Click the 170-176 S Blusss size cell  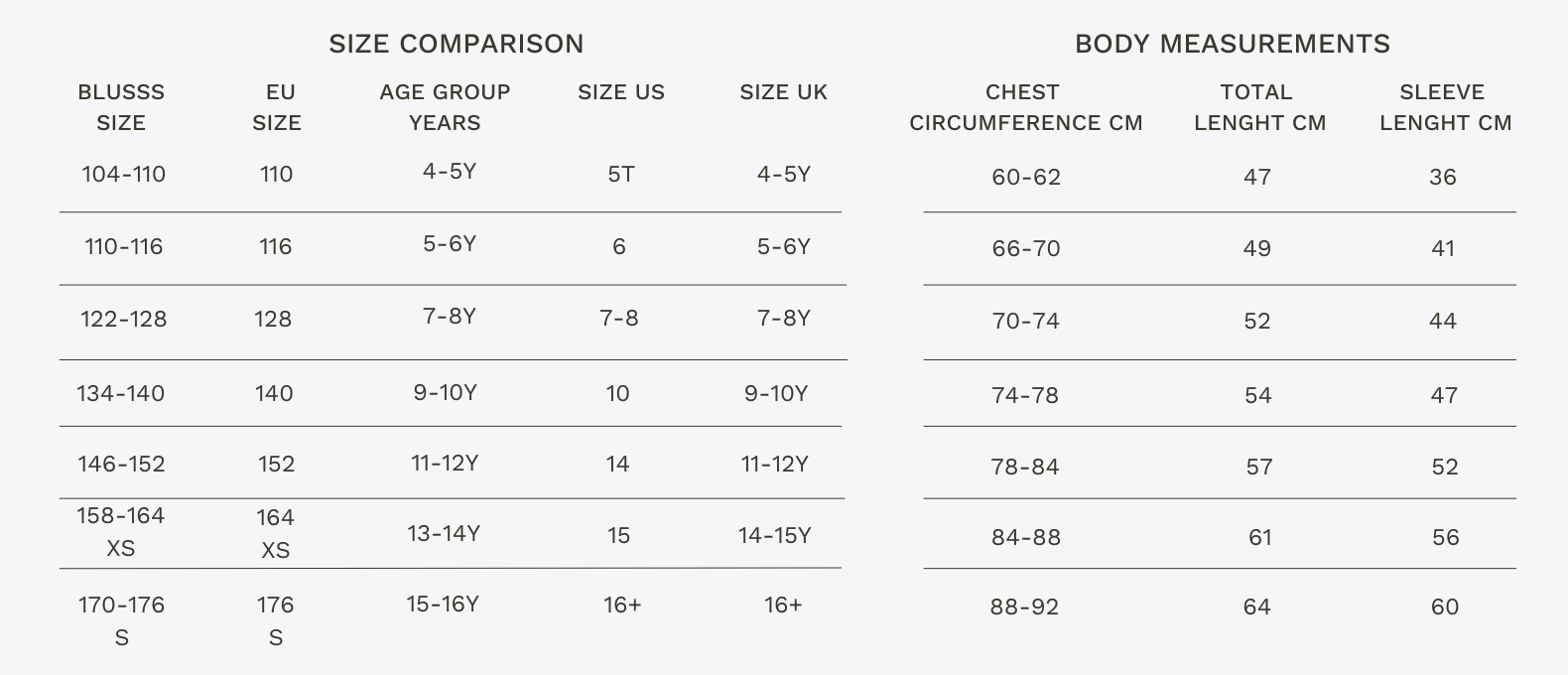[121, 620]
